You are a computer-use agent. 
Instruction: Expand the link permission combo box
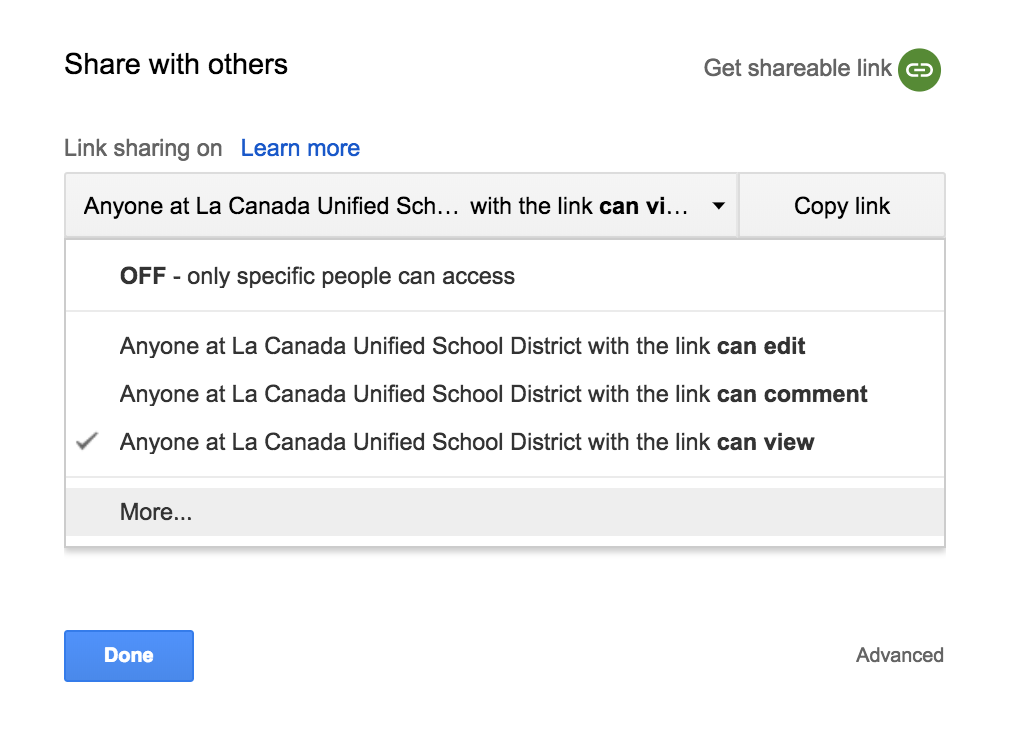(401, 206)
